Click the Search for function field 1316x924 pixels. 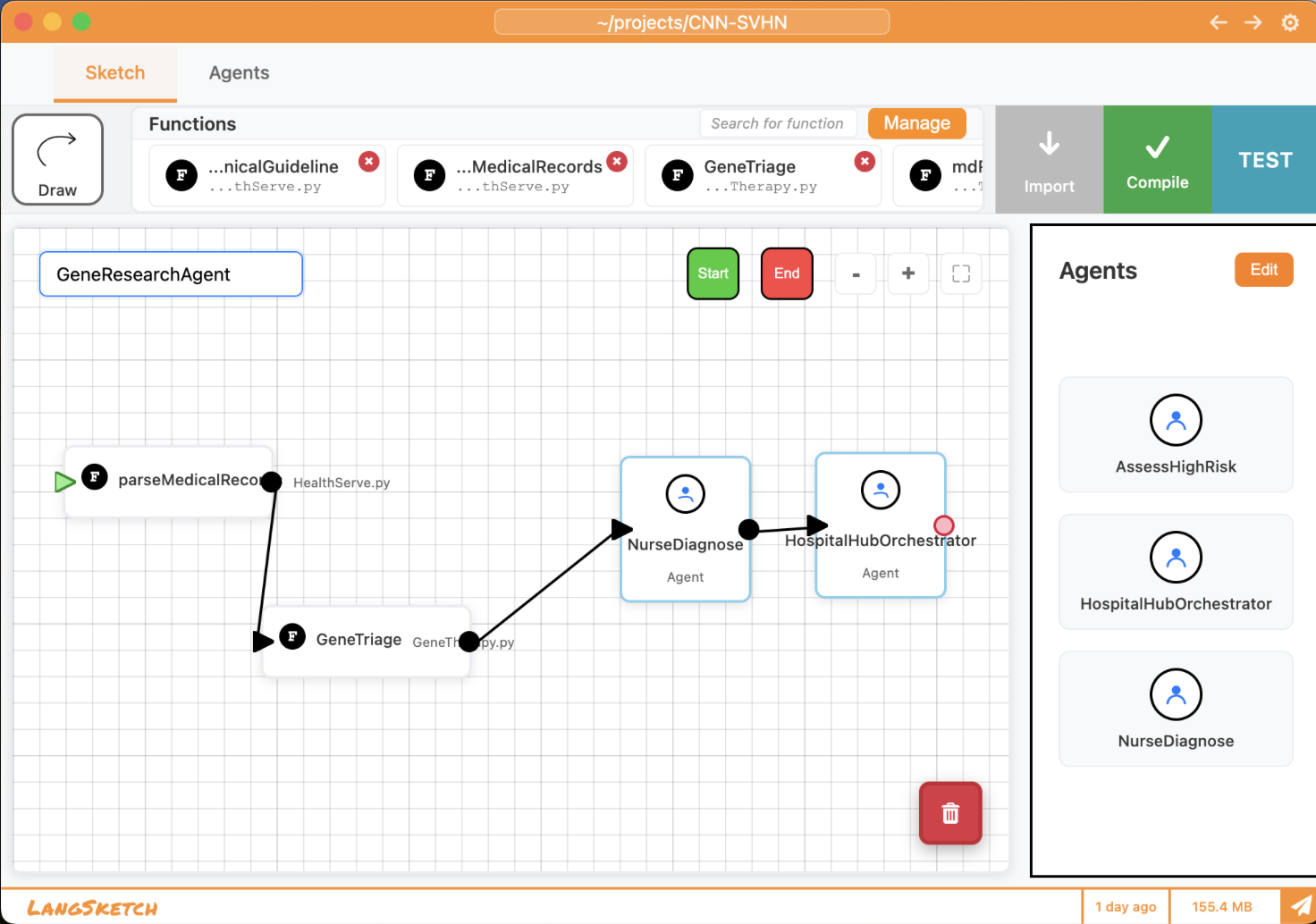point(777,123)
